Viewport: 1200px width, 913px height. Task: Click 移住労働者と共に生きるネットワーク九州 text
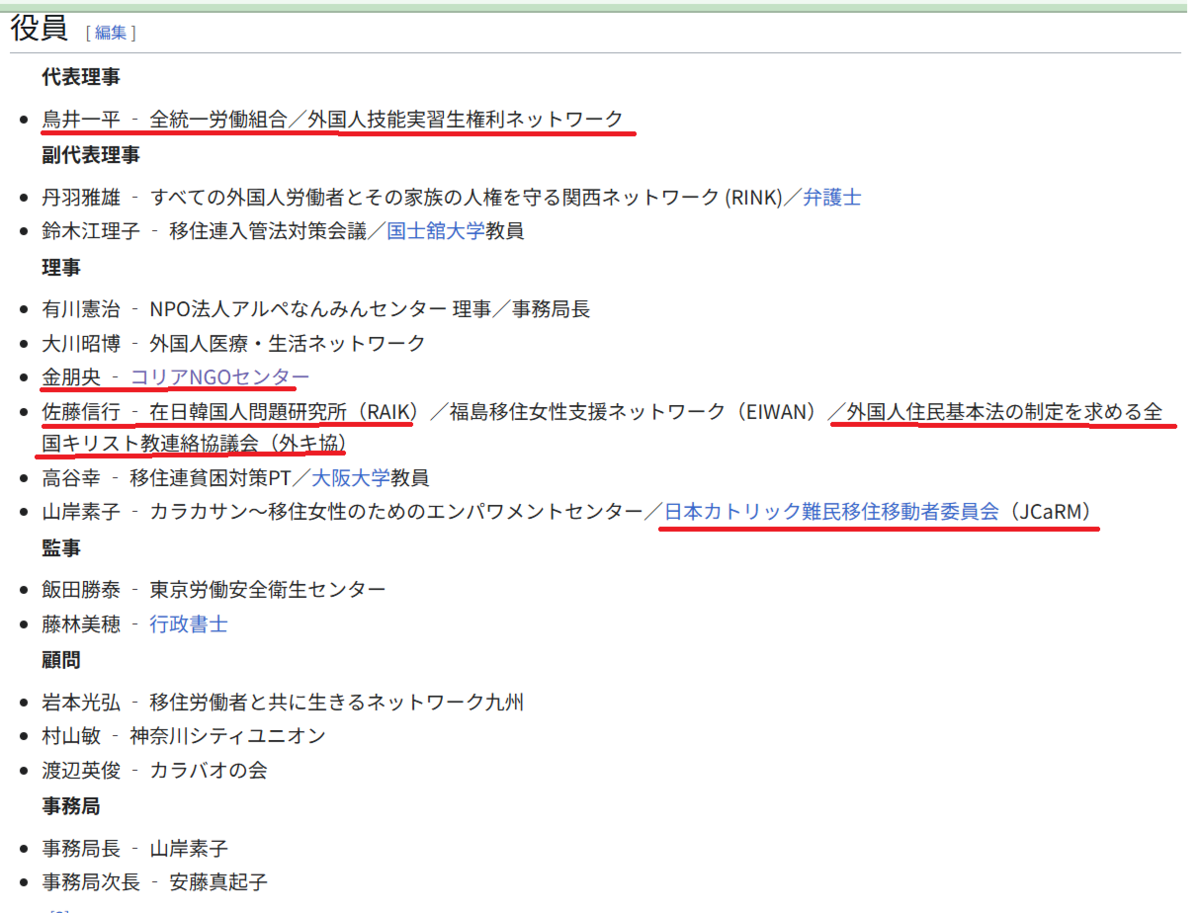coord(337,702)
